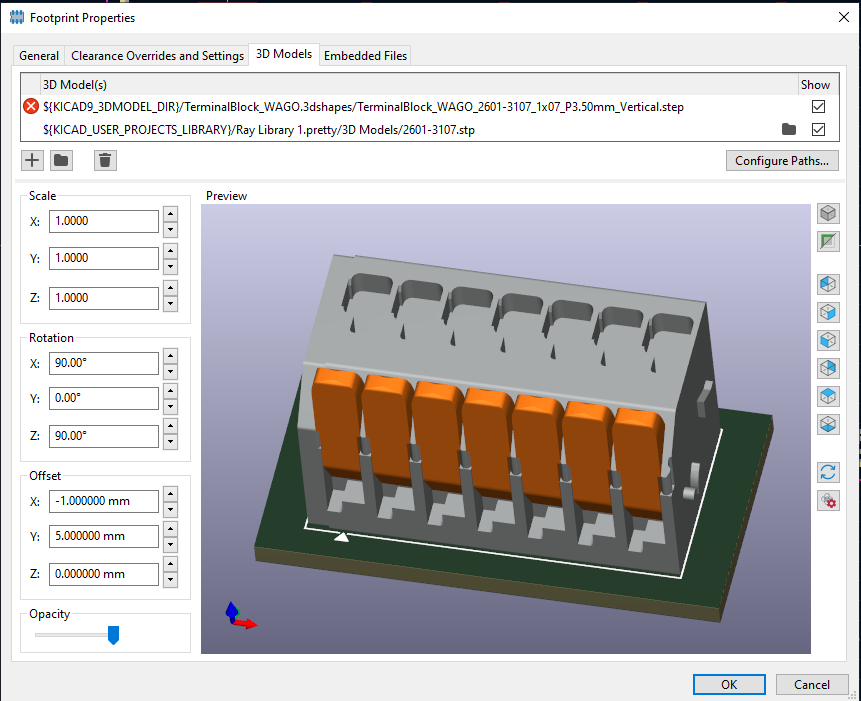Toggle board body display icon
This screenshot has width=861, height=701.
(828, 241)
